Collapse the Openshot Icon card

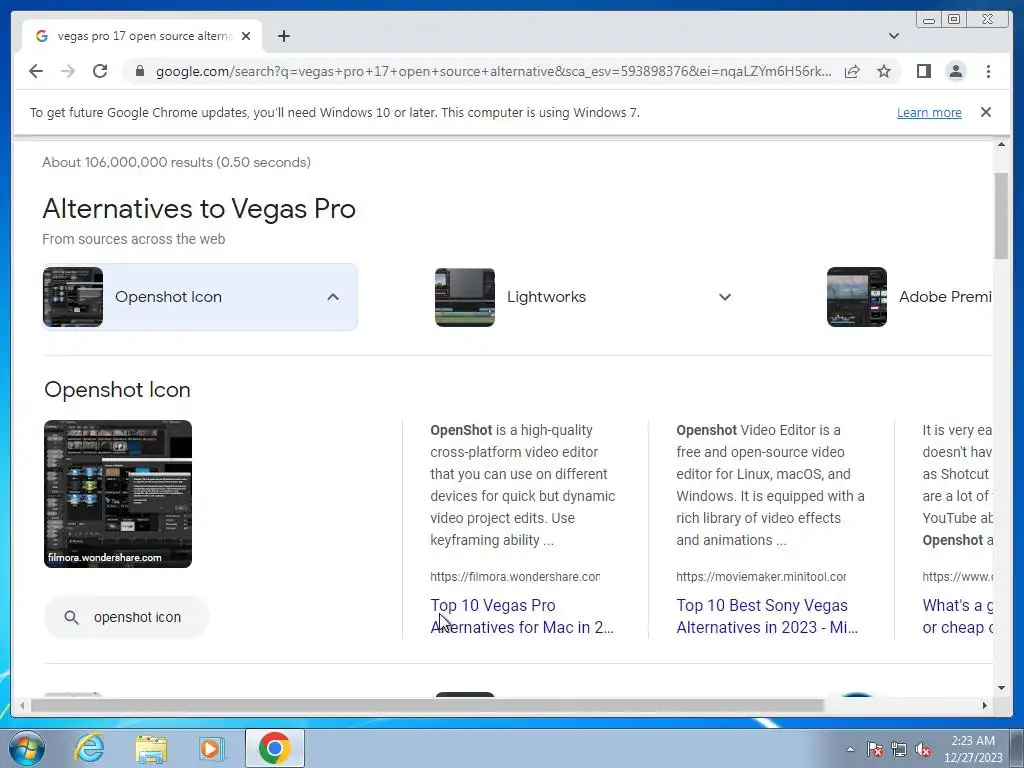point(333,297)
